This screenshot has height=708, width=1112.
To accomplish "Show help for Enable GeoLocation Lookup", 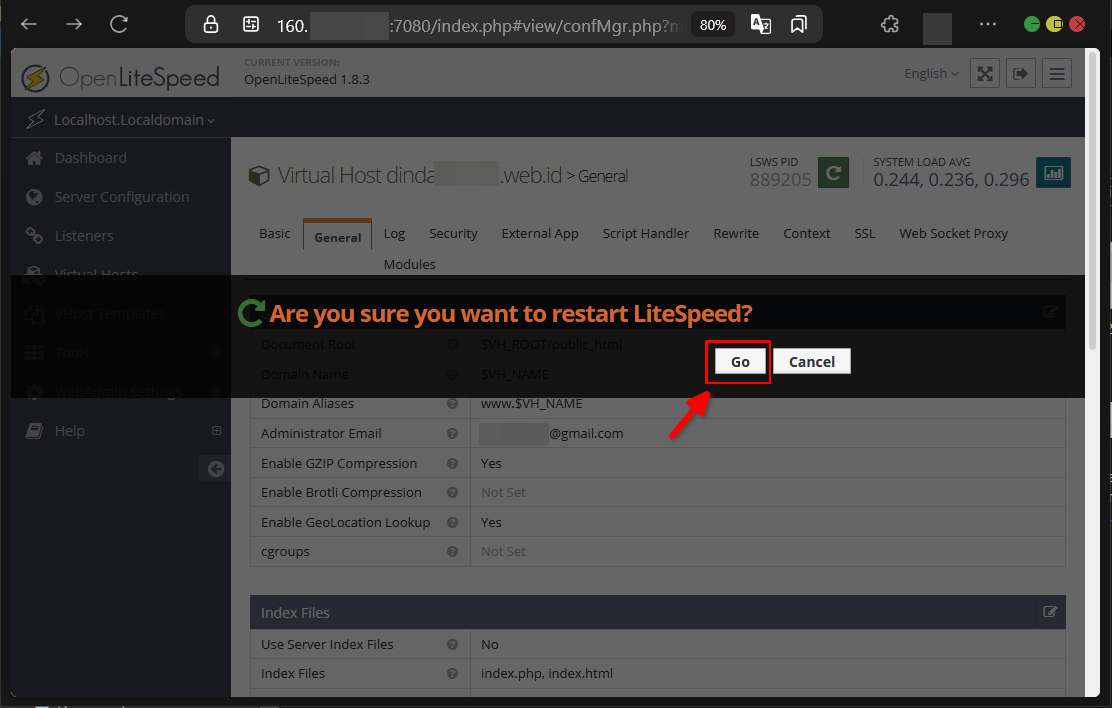I will (x=452, y=522).
